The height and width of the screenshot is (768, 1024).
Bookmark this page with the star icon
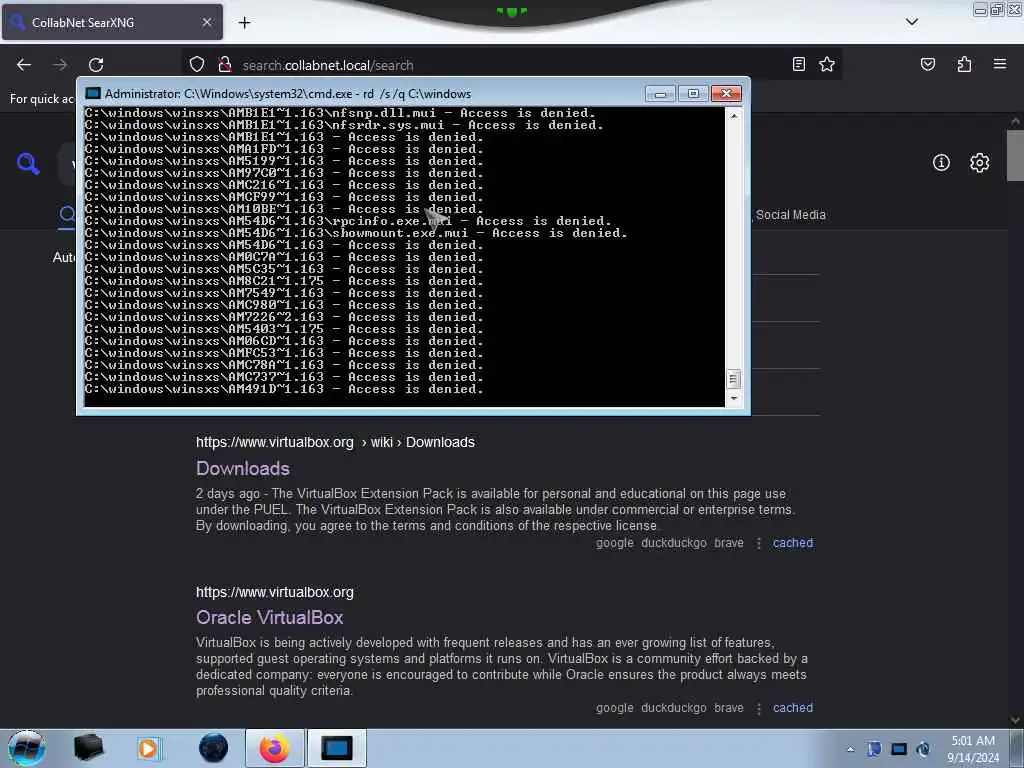827,64
